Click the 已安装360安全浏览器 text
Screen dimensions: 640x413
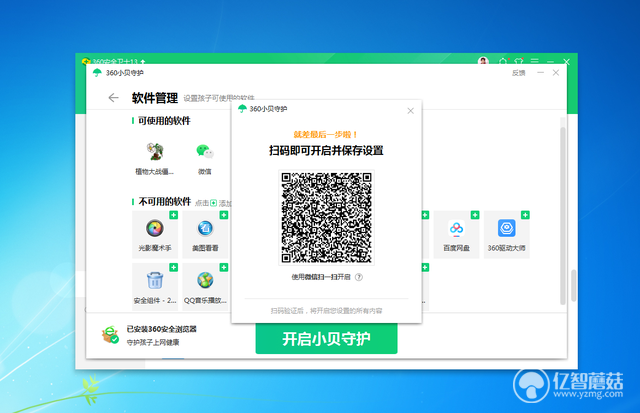(162, 329)
